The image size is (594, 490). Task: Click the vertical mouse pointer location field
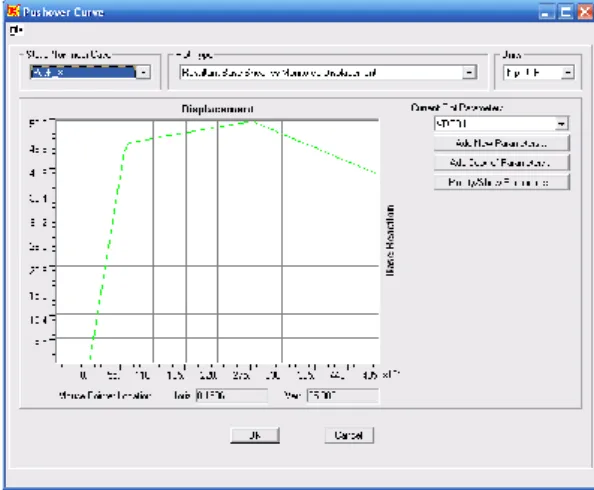pyautogui.click(x=342, y=396)
